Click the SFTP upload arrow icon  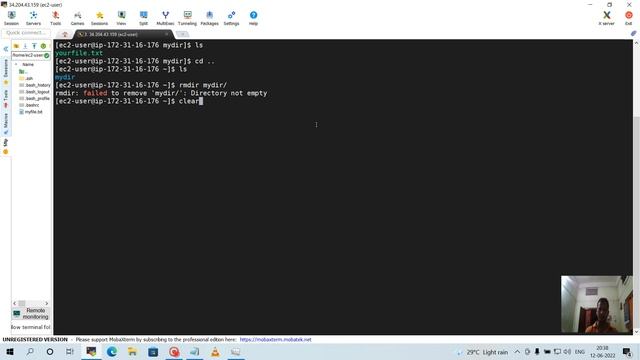(x=34, y=46)
